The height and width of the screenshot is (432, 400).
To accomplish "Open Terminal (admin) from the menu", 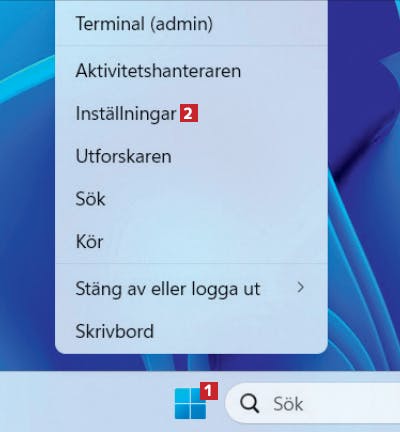I will click(191, 24).
